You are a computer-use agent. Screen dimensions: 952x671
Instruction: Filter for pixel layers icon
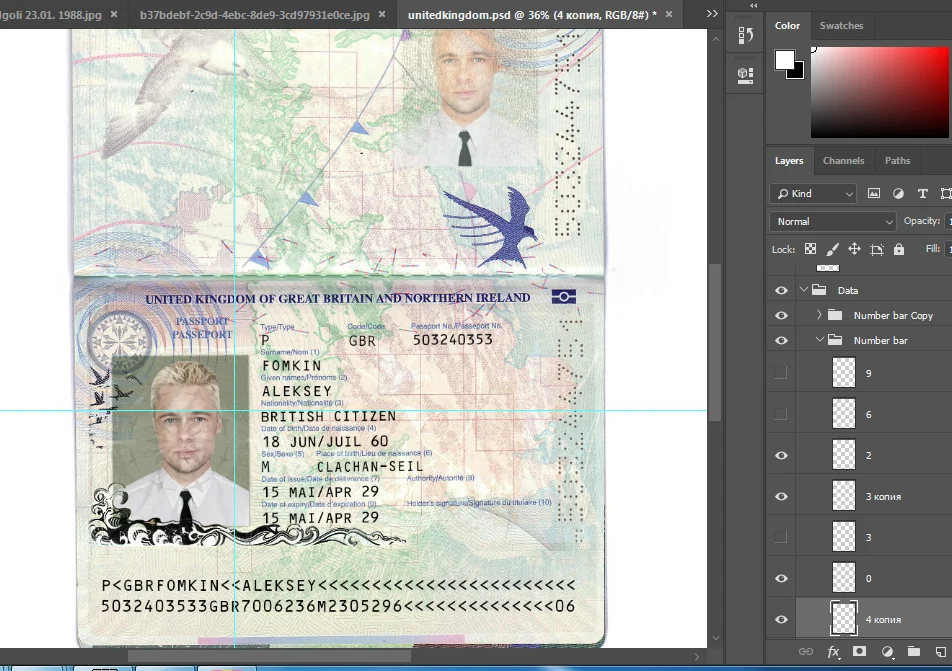tap(874, 193)
